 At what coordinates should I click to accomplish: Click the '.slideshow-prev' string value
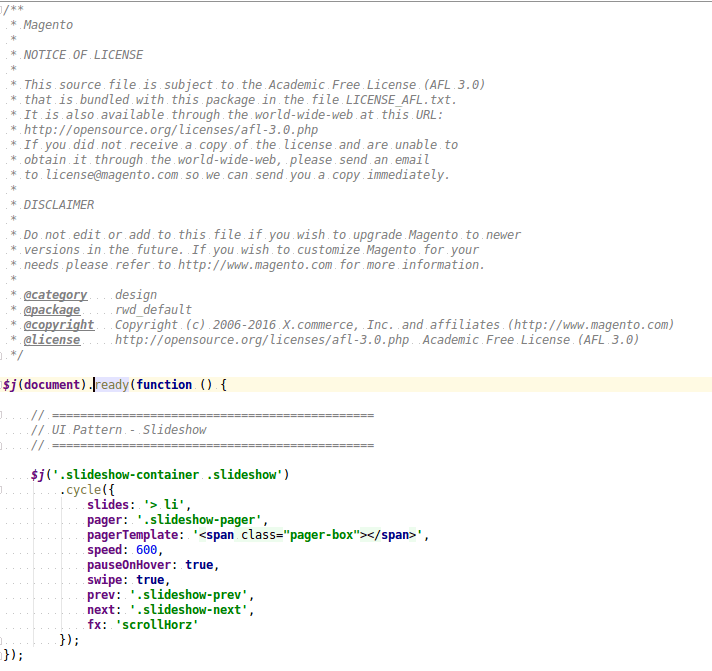188,595
